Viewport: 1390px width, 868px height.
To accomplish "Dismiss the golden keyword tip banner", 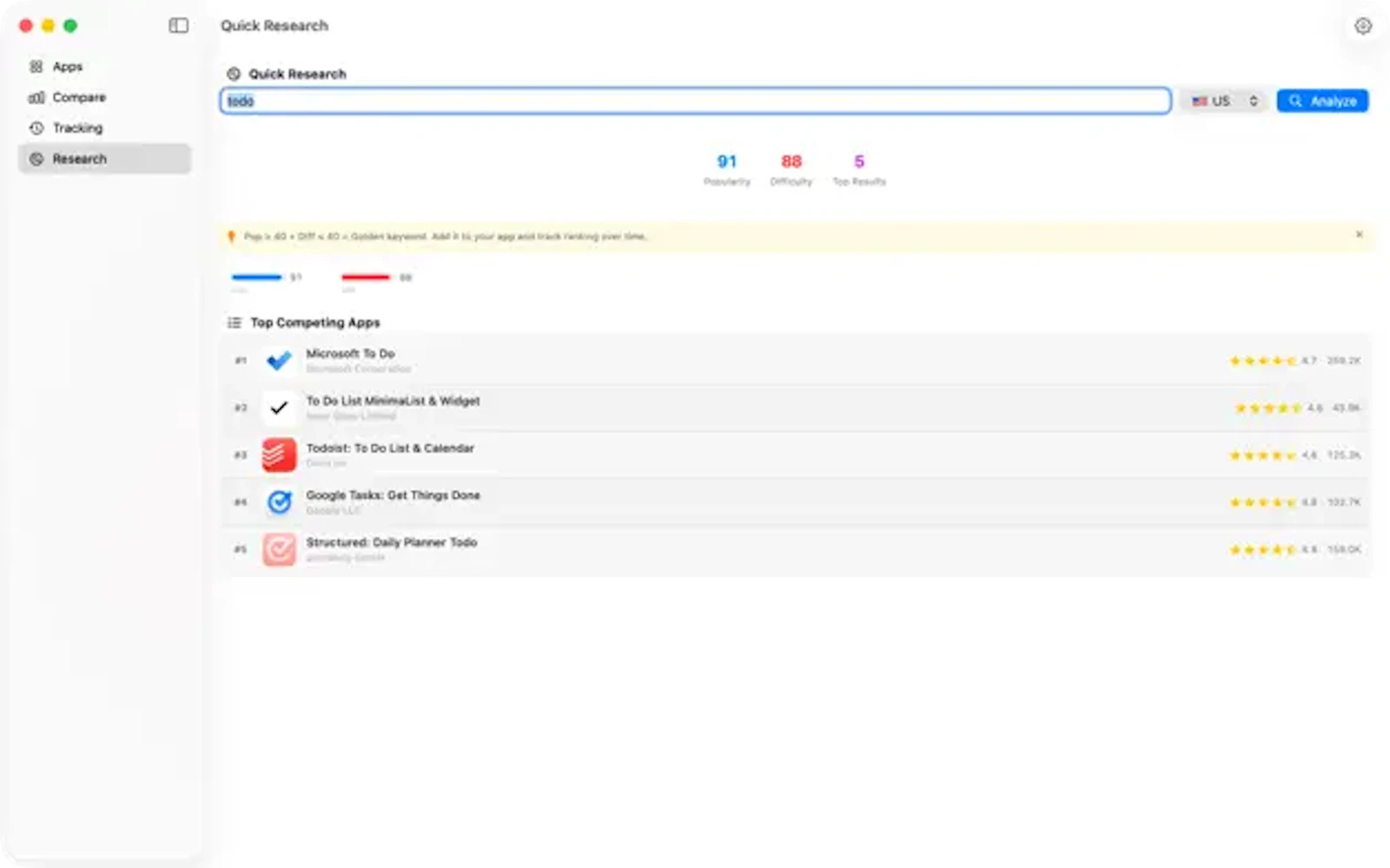I will [x=1359, y=235].
